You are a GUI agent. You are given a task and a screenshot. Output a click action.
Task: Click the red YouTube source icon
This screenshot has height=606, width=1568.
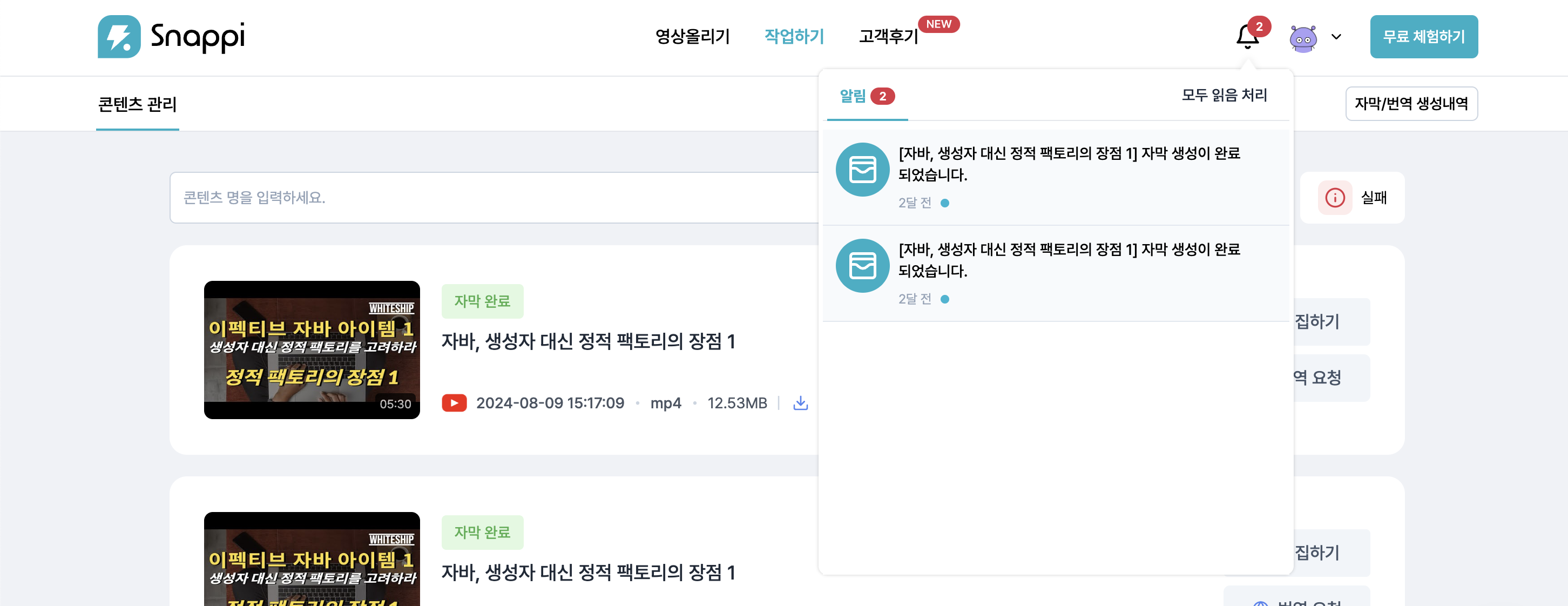pos(454,403)
